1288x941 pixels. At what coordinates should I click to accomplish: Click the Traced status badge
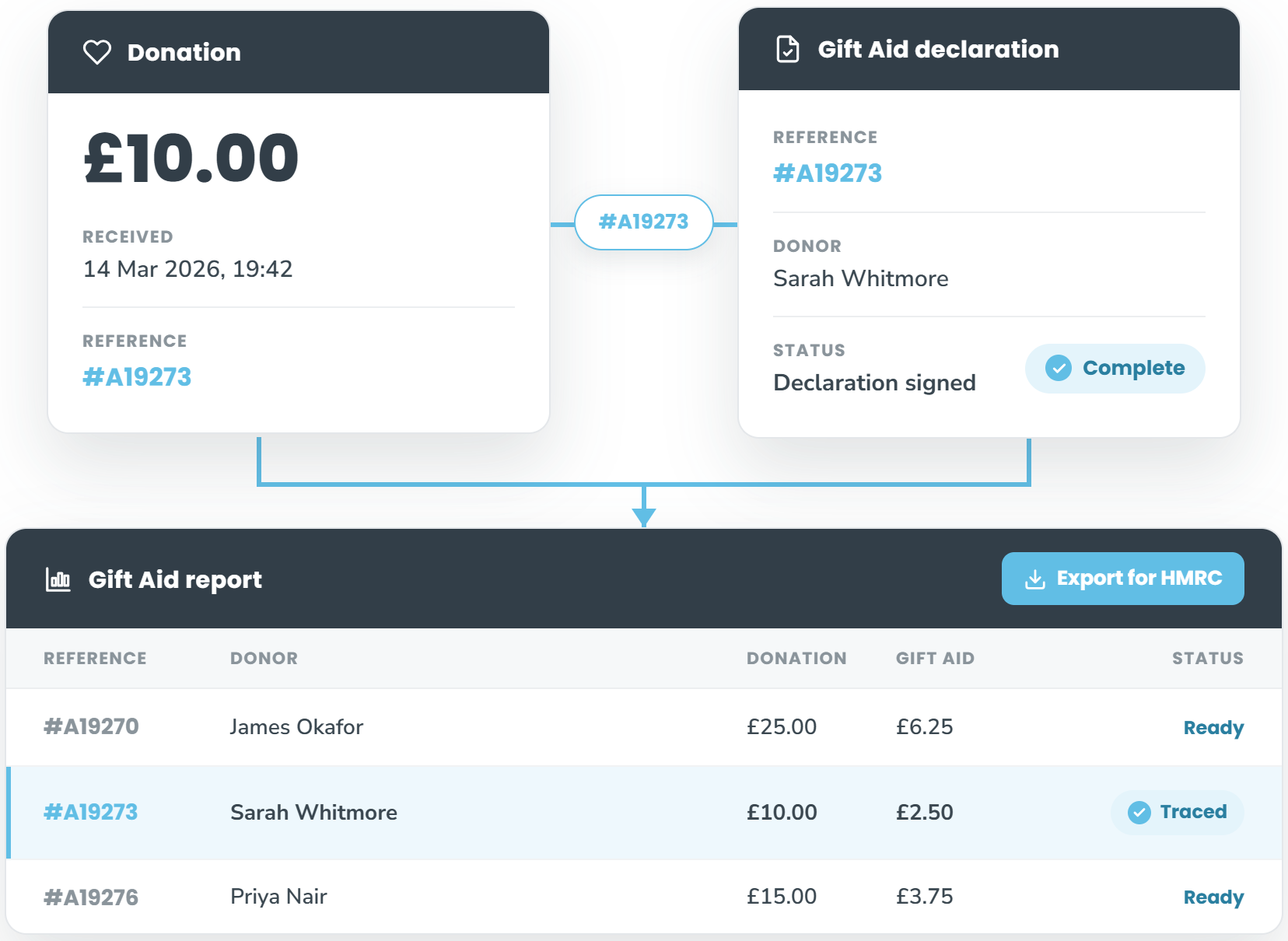(x=1177, y=813)
